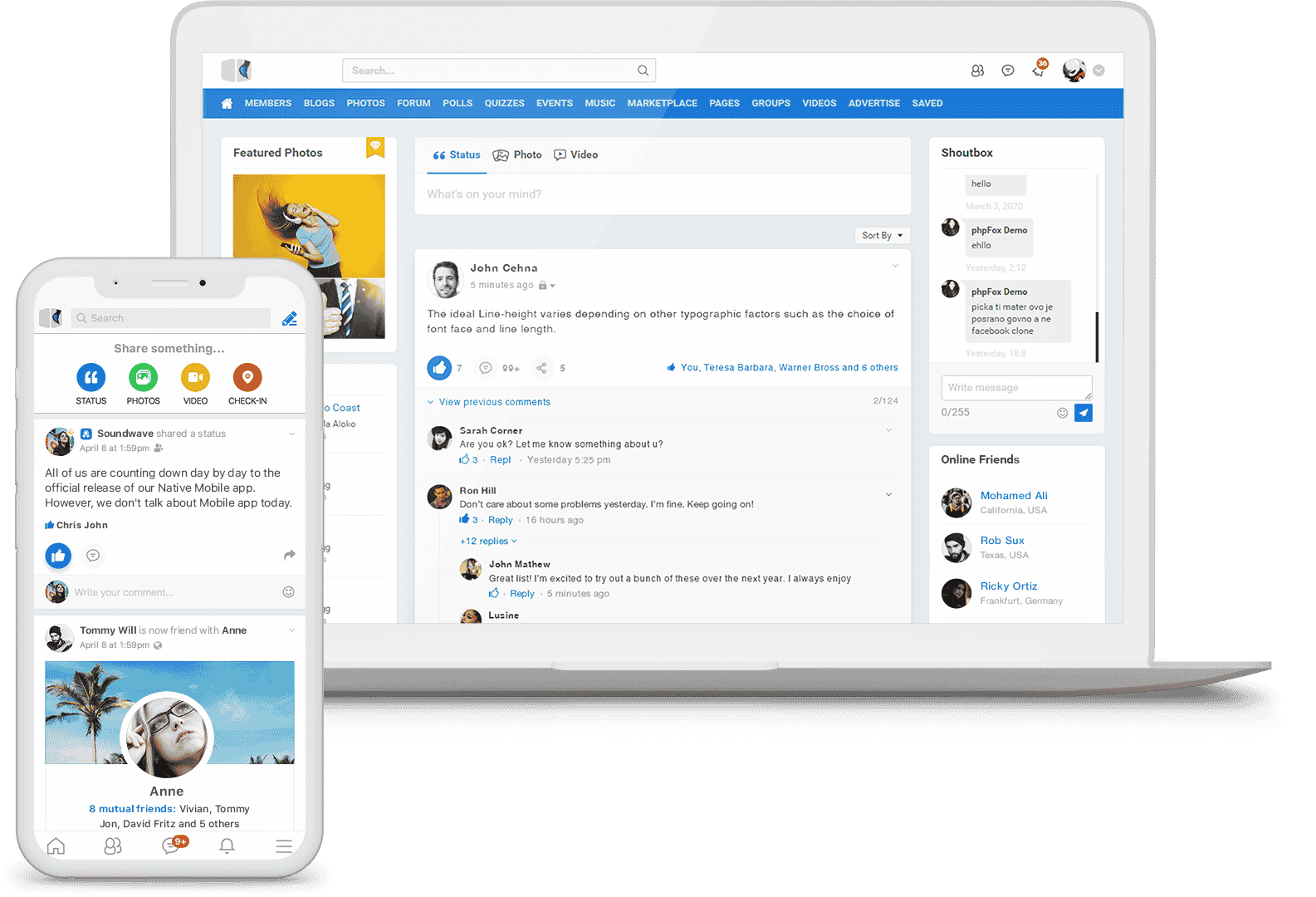Viewport: 1316px width, 897px height.
Task: Click the Home icon in blue navigation bar
Action: tap(227, 104)
